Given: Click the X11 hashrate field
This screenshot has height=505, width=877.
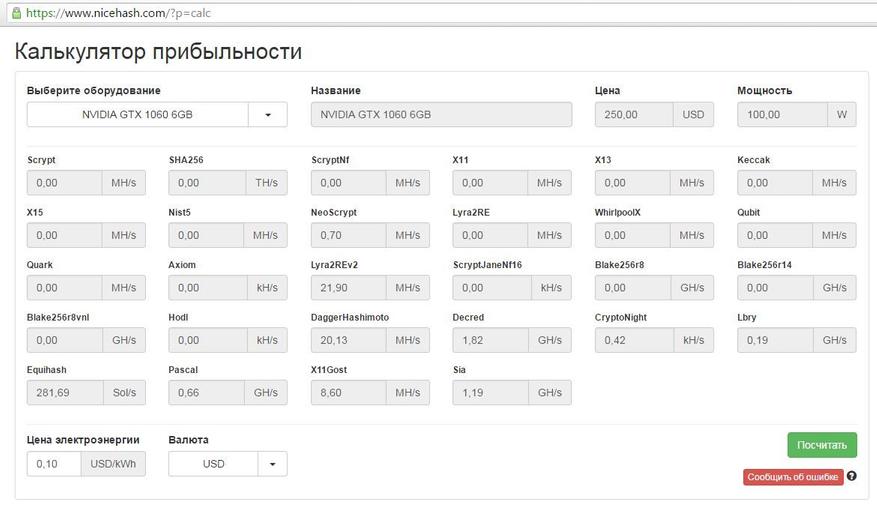Looking at the screenshot, I should (x=490, y=183).
